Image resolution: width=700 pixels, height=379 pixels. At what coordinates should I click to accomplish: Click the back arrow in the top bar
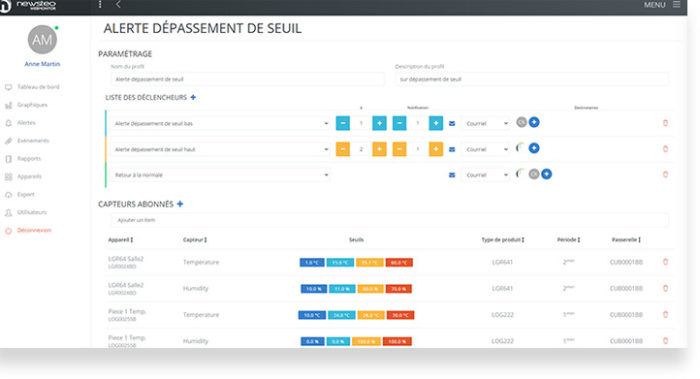tap(118, 4)
